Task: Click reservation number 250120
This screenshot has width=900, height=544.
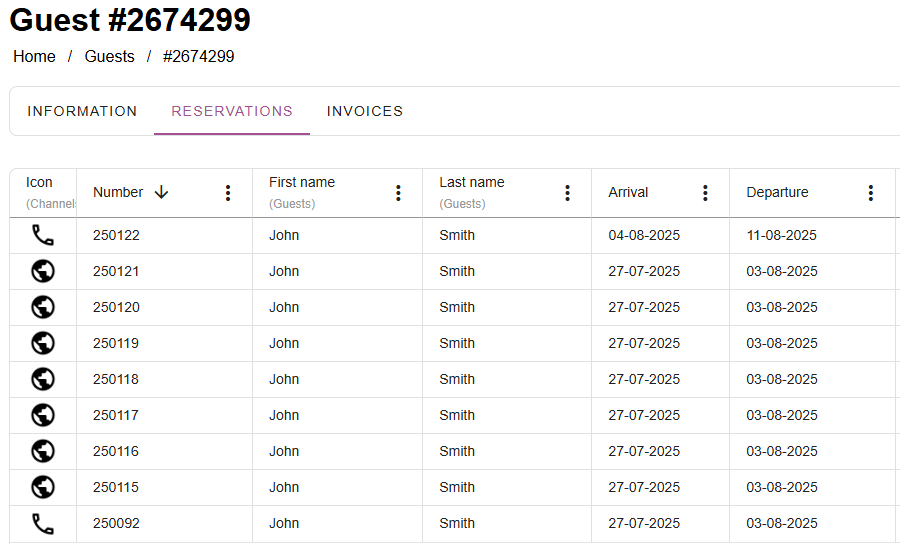Action: (x=116, y=307)
